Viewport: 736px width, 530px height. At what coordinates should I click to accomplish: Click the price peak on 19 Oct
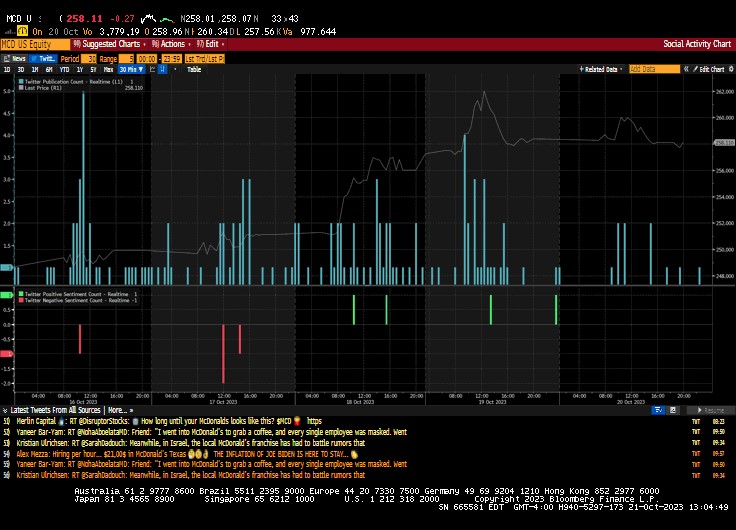pyautogui.click(x=484, y=92)
